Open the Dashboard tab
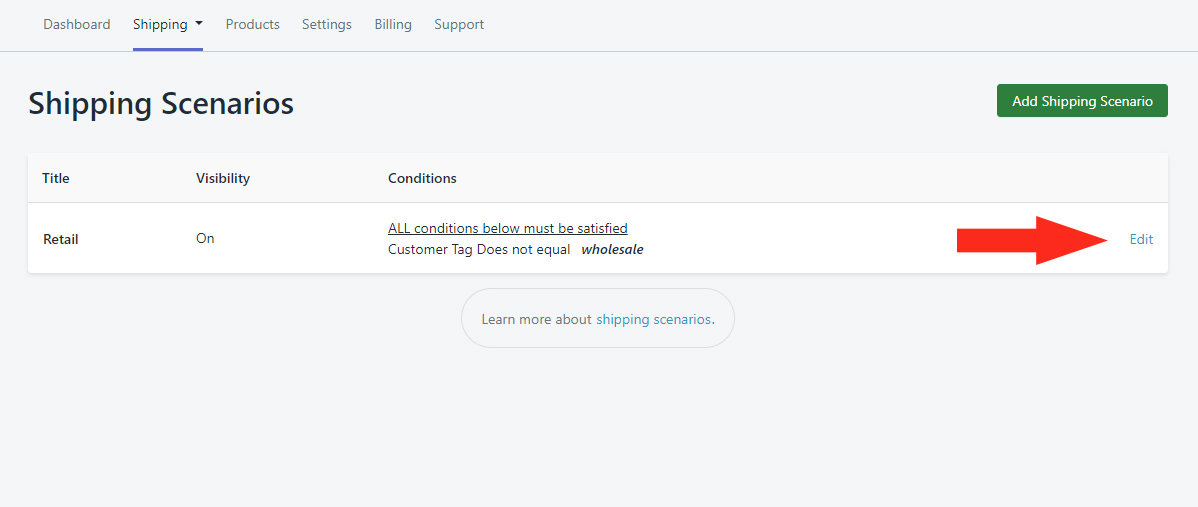The height and width of the screenshot is (507, 1198). (x=77, y=24)
